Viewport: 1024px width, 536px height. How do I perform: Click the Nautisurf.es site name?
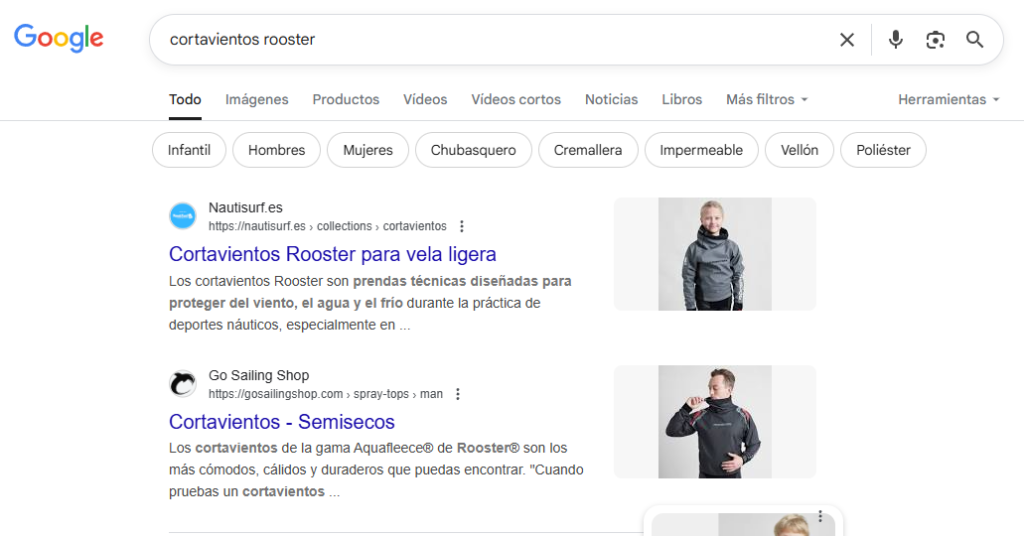246,208
